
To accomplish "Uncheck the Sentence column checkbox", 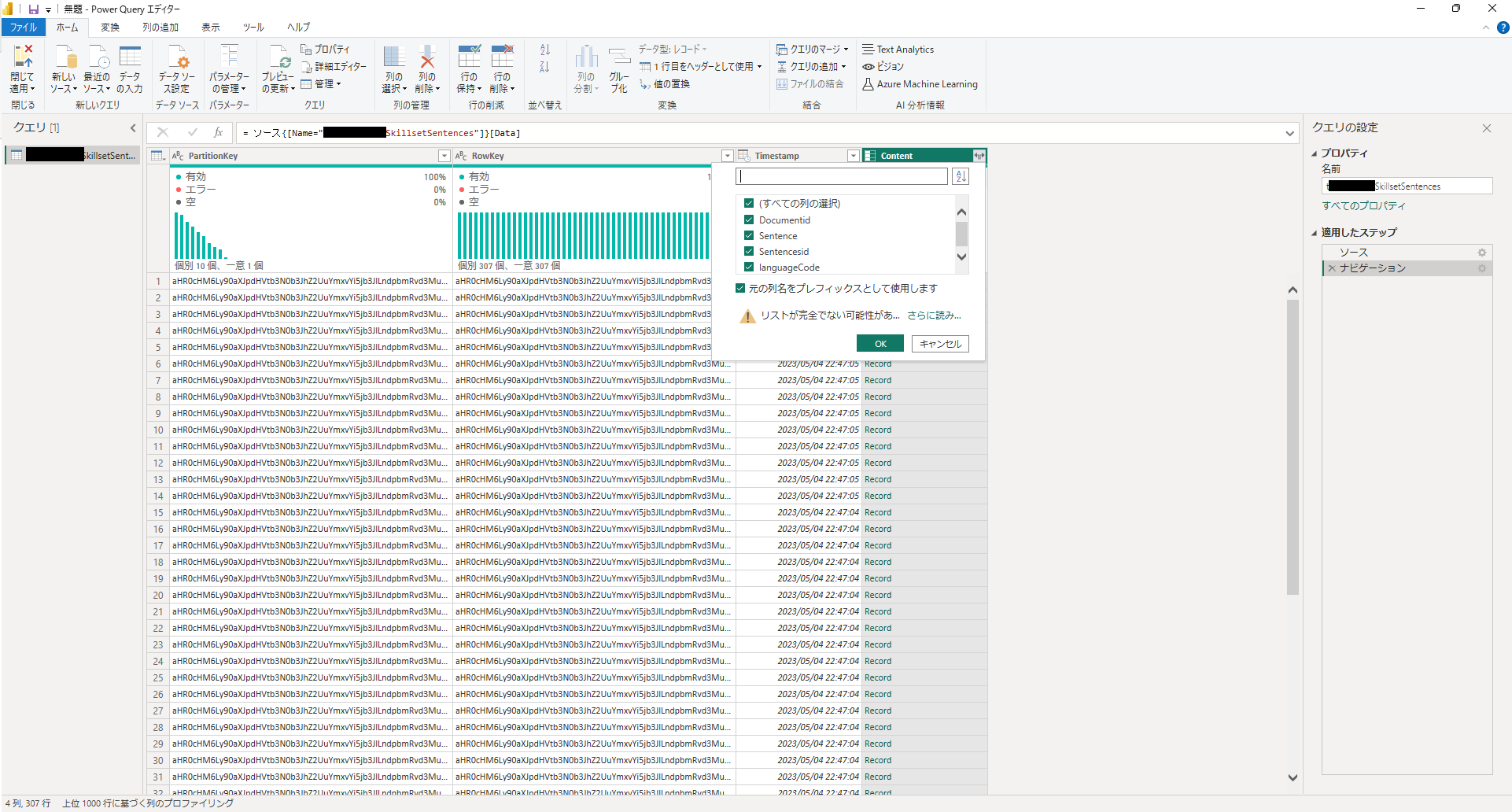I will (x=749, y=235).
